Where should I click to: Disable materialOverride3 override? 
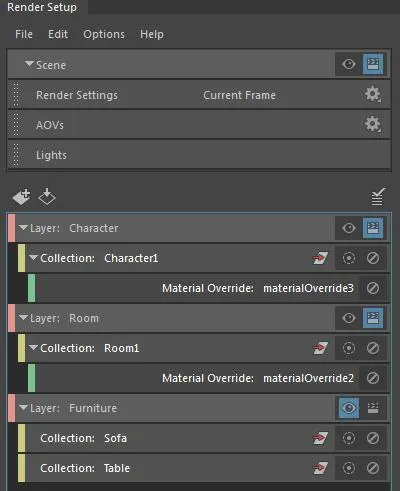373,288
